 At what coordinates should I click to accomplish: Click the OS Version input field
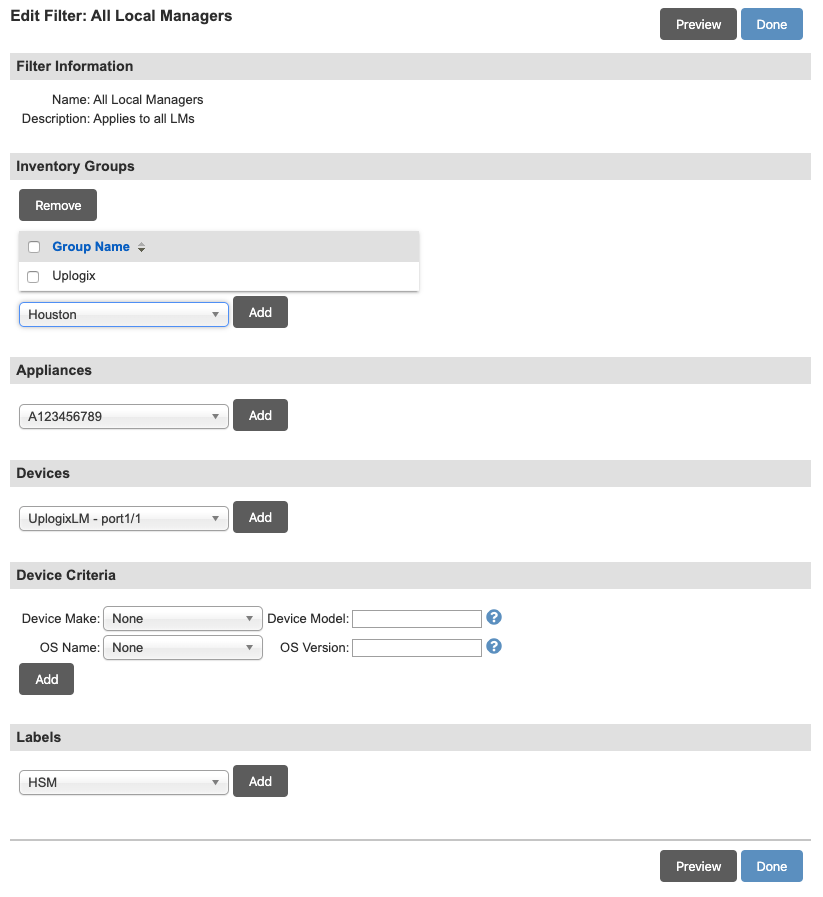[x=417, y=647]
